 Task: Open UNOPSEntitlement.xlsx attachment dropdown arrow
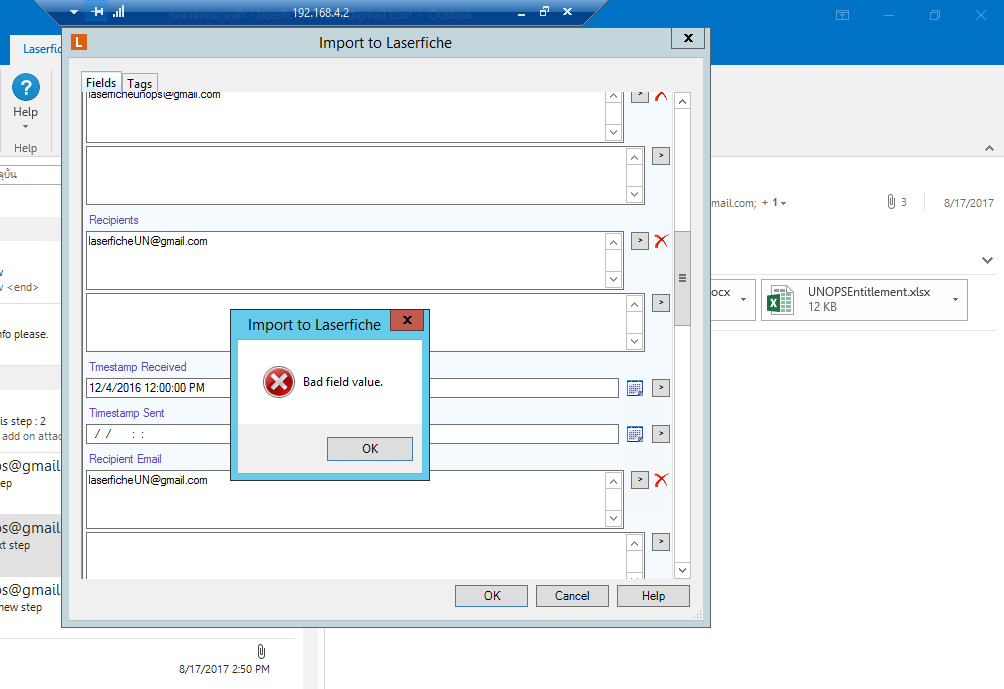tap(955, 300)
